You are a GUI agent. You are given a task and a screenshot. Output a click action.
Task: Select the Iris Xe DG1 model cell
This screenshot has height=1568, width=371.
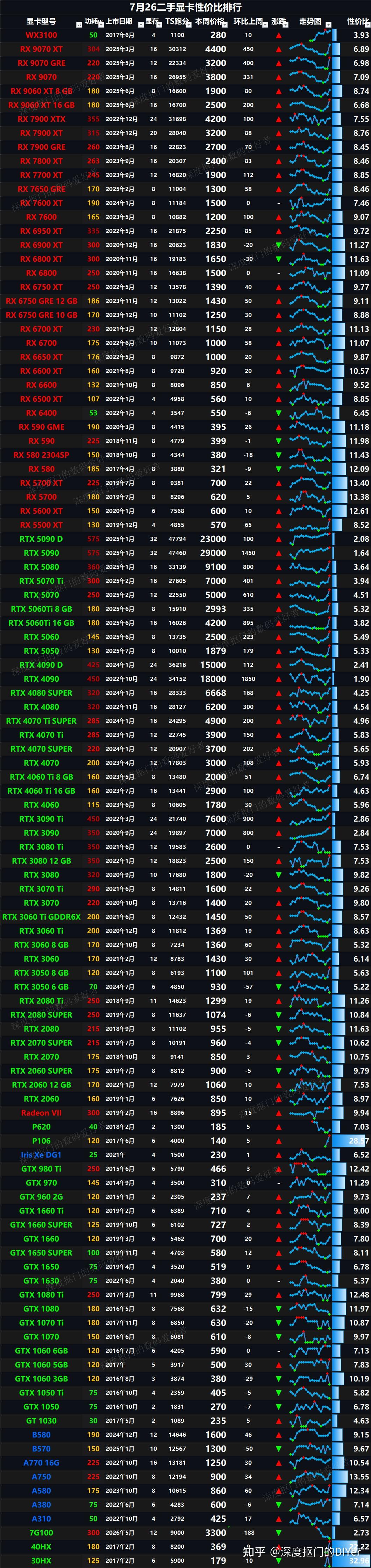(41, 1155)
